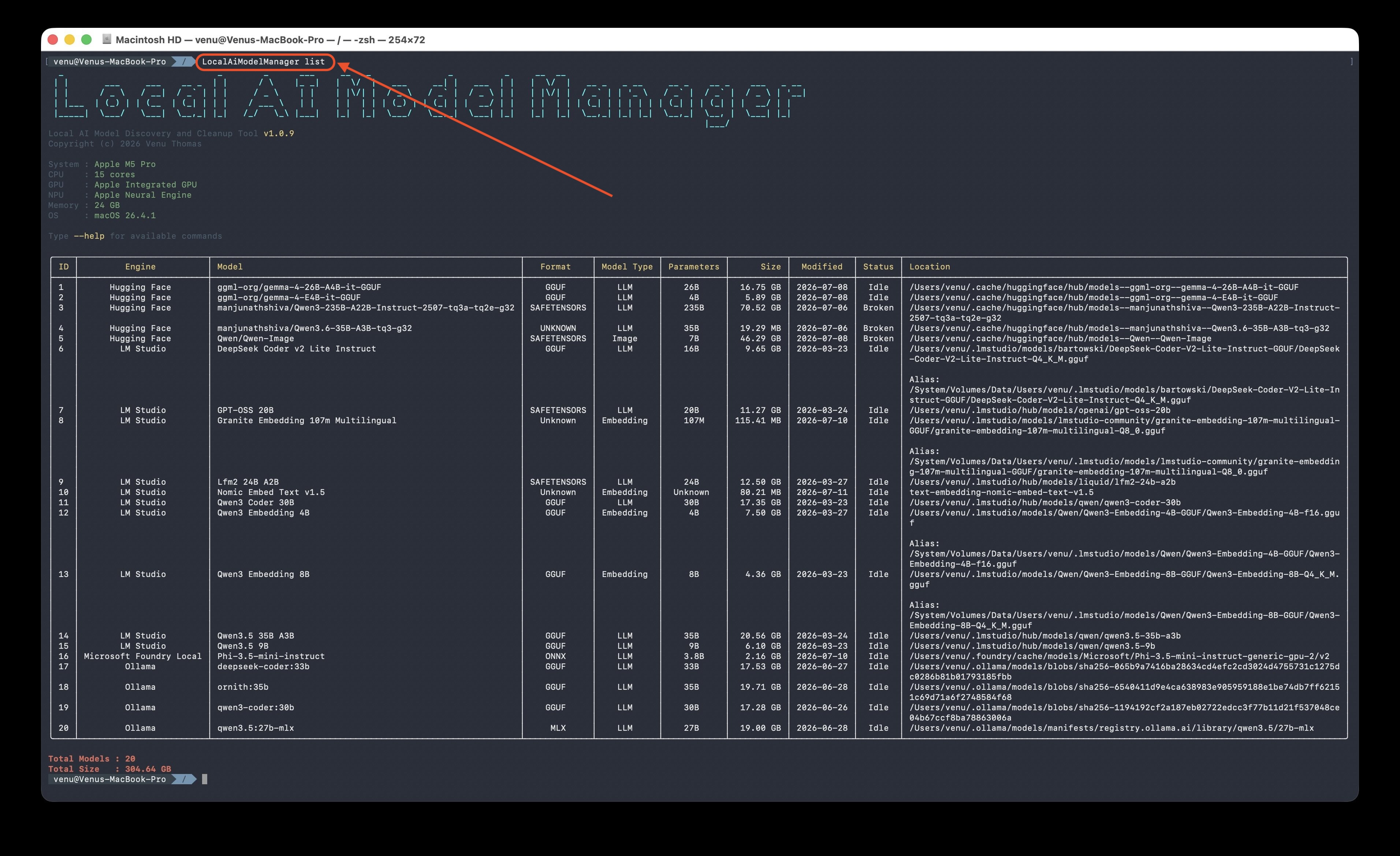Click the 'qwen3.5:27b-mlx' model name
The height and width of the screenshot is (856, 1400).
(x=256, y=727)
